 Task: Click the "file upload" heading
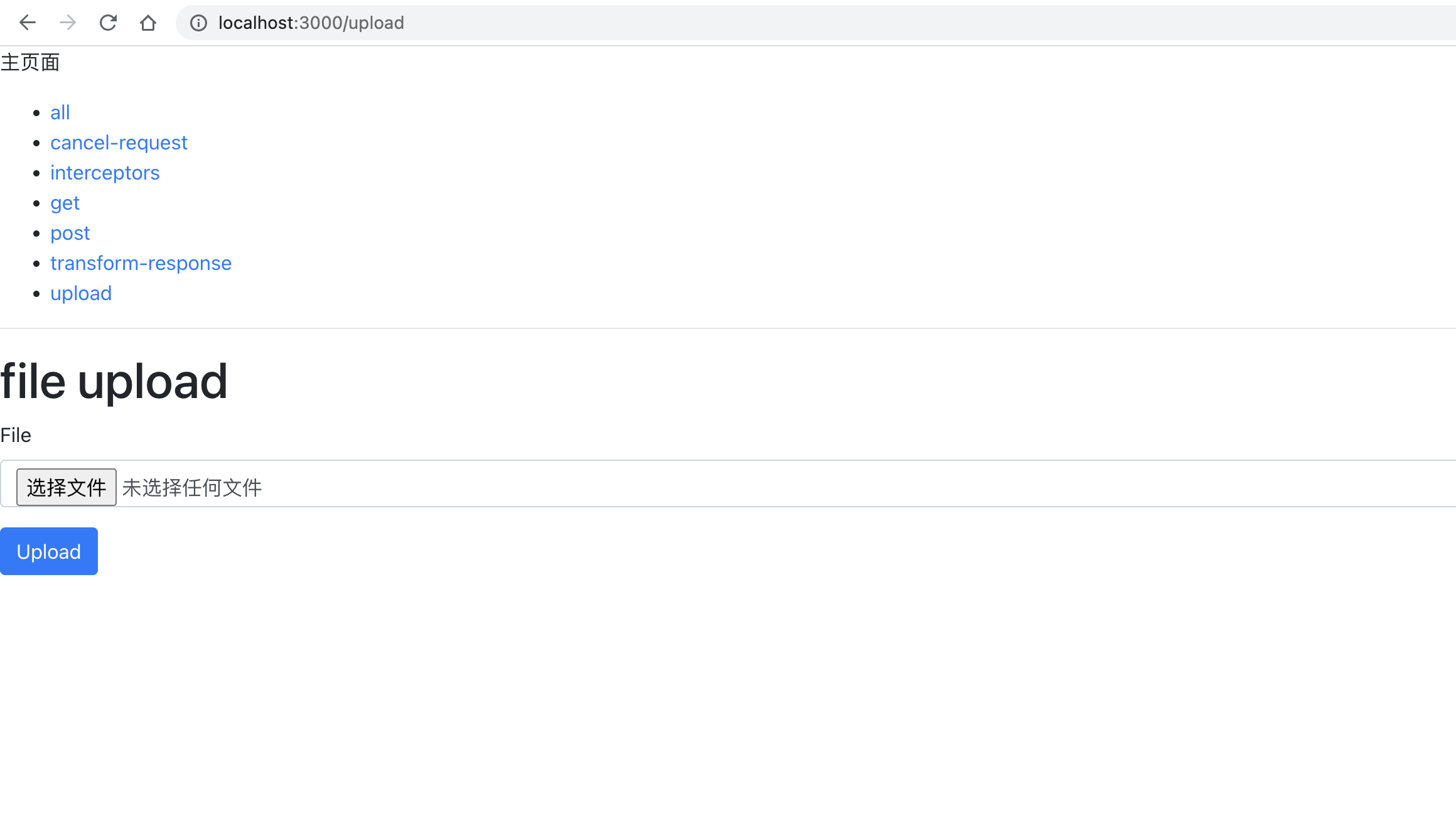(114, 381)
